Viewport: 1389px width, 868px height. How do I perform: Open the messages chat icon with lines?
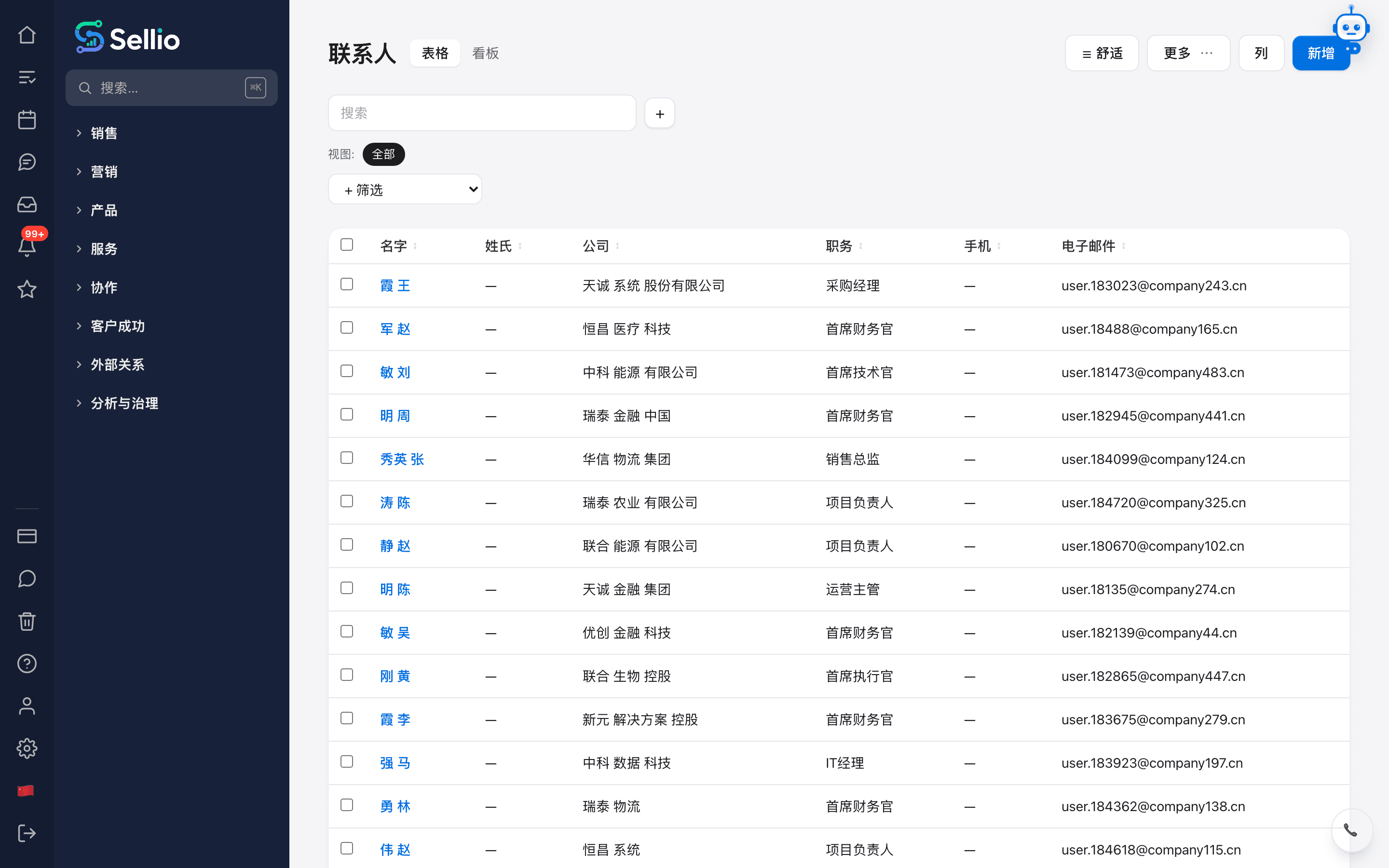27,163
